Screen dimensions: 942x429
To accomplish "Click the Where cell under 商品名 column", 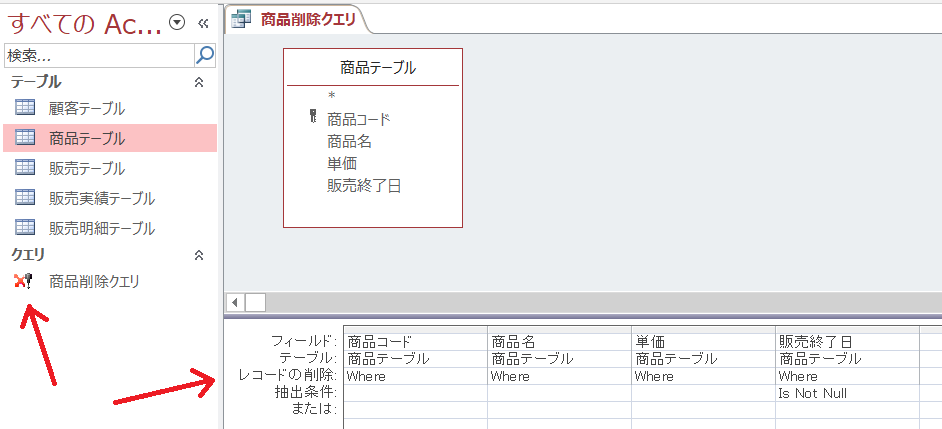I will pos(559,376).
